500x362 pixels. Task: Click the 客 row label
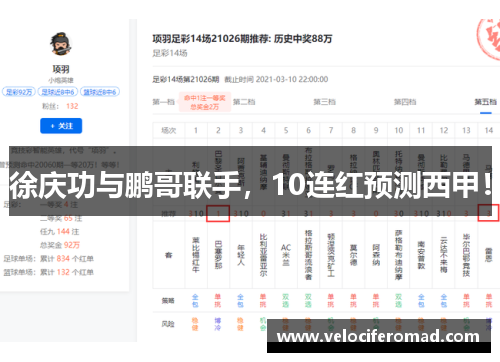[x=169, y=255]
